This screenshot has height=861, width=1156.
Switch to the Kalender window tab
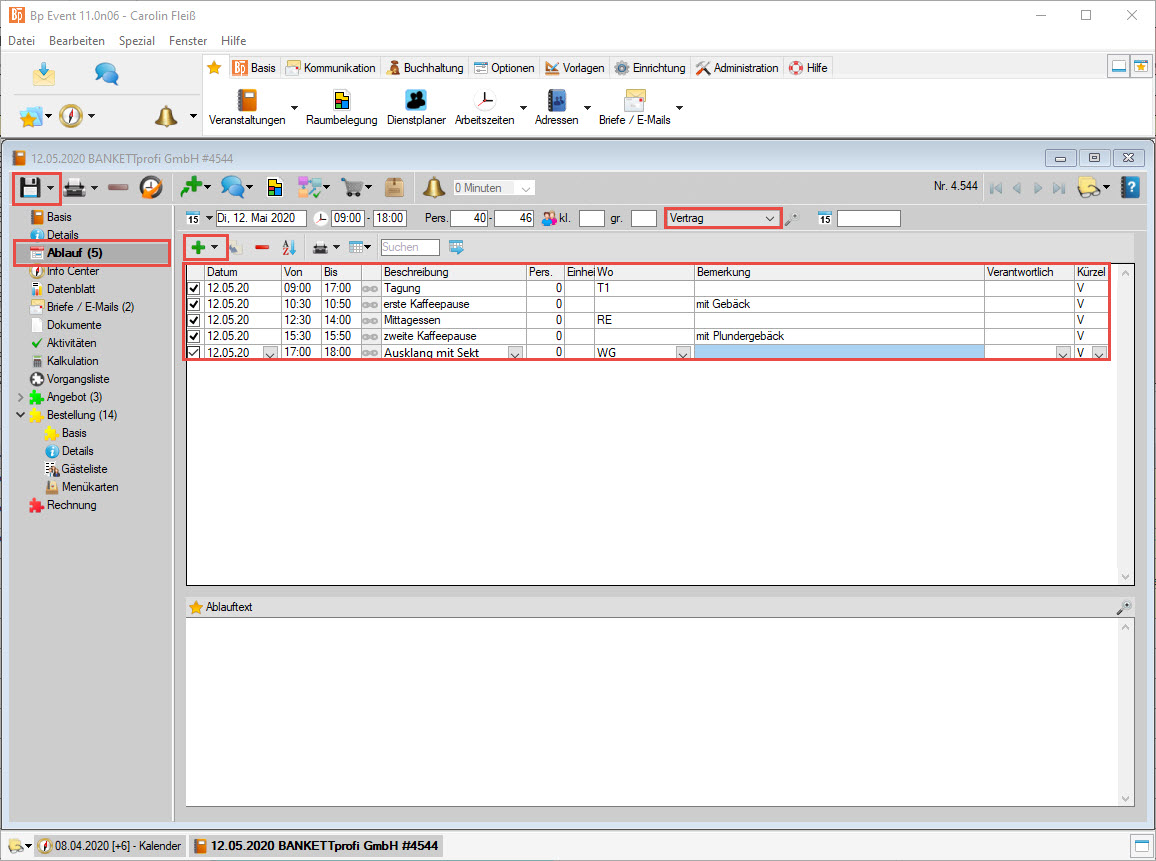[x=110, y=846]
